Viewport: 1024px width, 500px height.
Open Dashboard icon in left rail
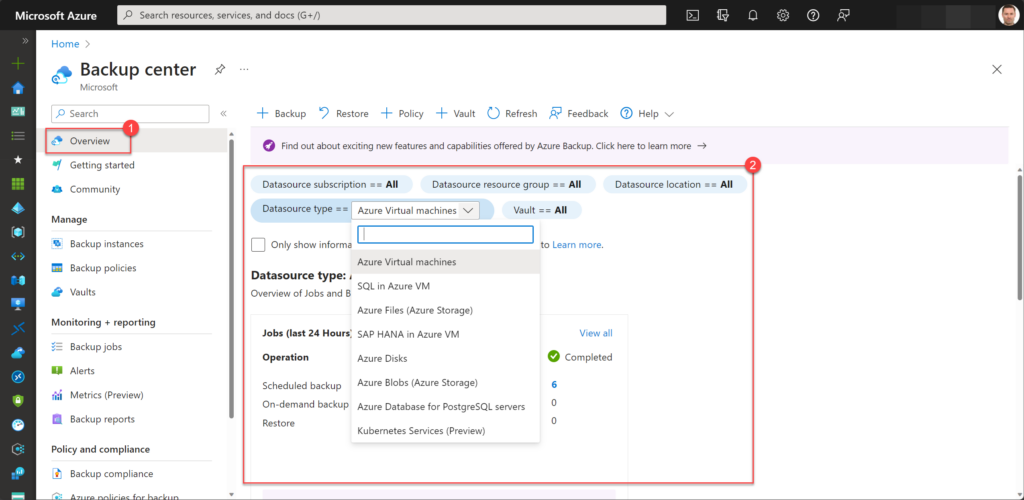pyautogui.click(x=18, y=112)
